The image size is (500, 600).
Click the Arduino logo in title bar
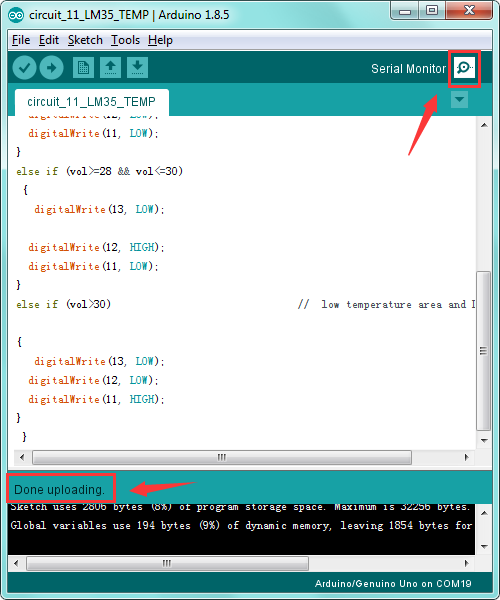[16, 15]
